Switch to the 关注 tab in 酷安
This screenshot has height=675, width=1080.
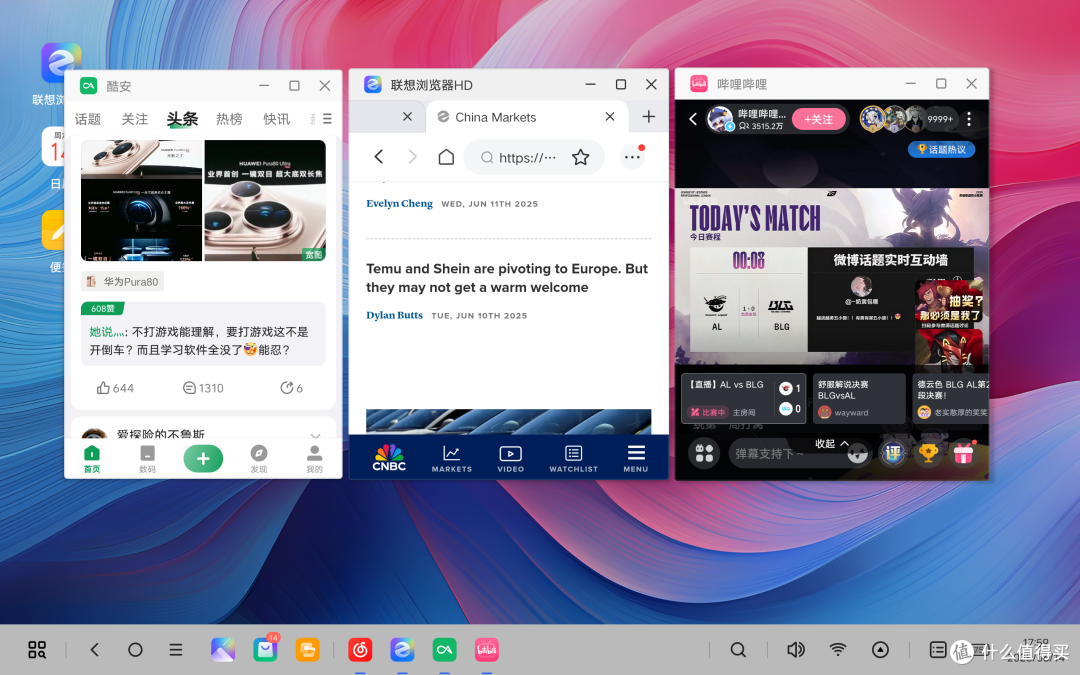tap(134, 119)
